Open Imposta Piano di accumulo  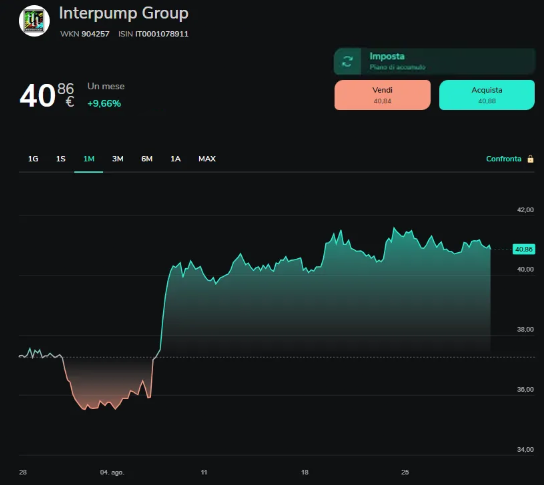point(434,61)
